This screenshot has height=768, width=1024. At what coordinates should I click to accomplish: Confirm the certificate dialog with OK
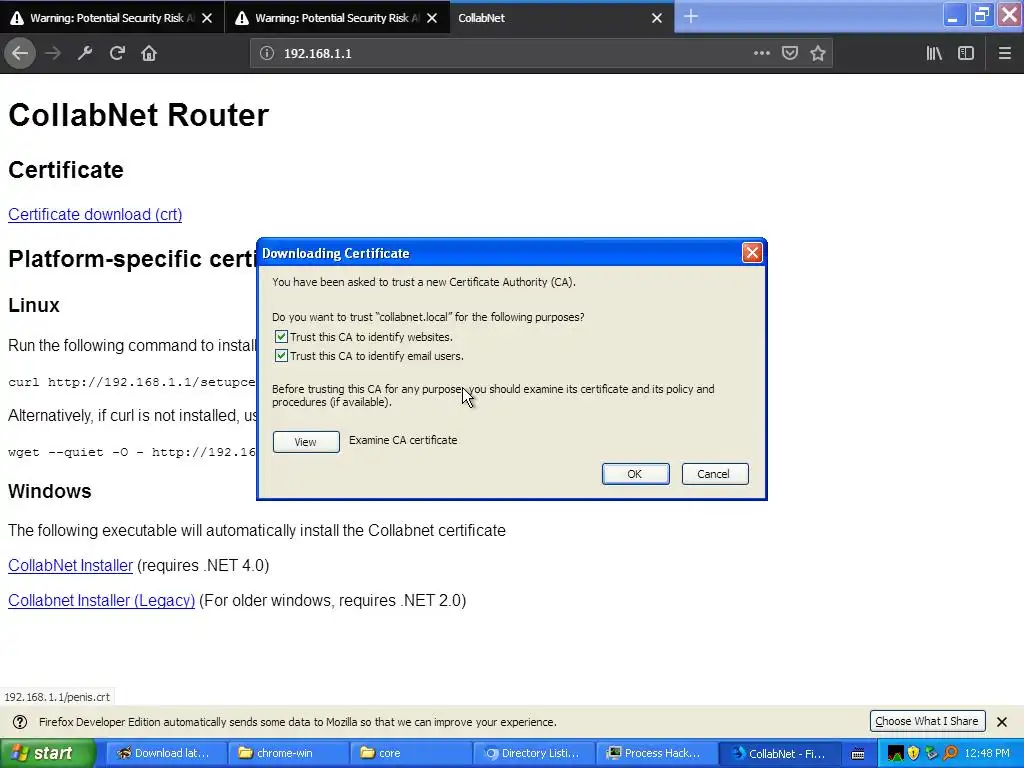coord(635,474)
